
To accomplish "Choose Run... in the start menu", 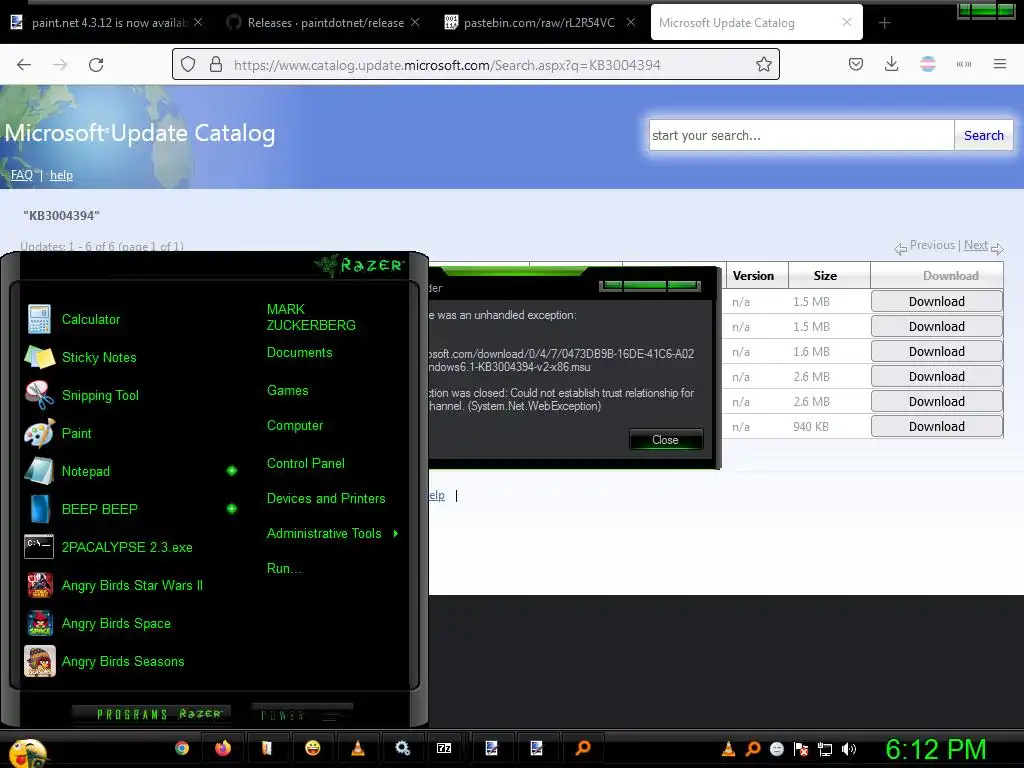I will click(x=283, y=569).
